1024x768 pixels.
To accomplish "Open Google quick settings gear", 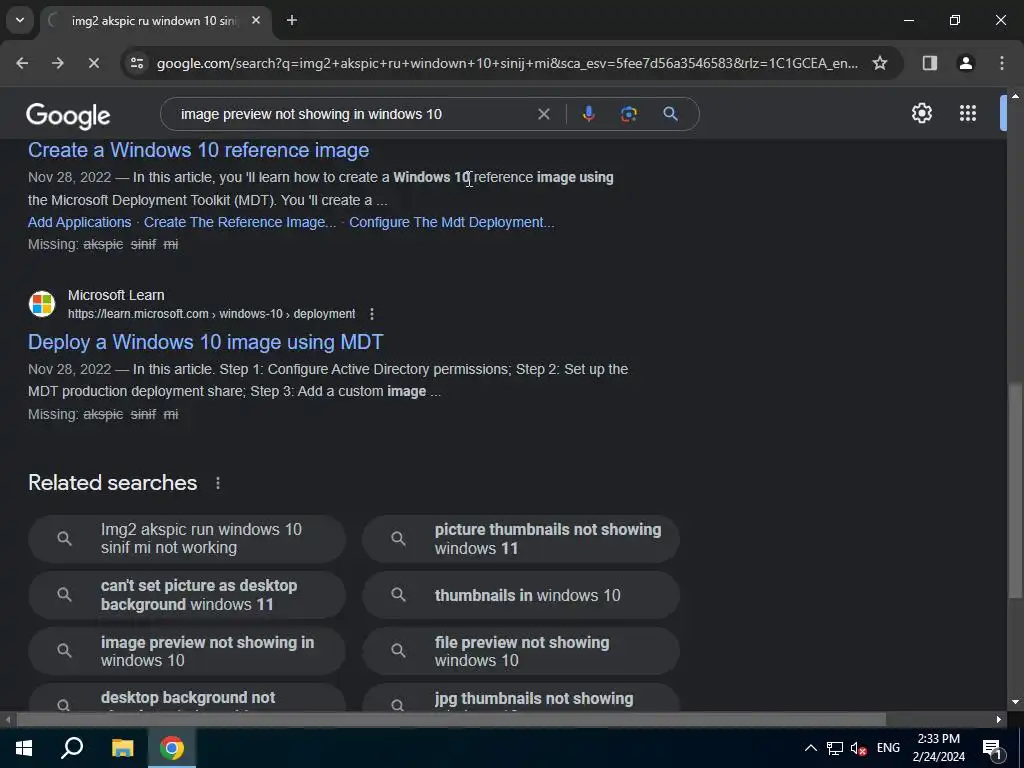I will pos(921,113).
